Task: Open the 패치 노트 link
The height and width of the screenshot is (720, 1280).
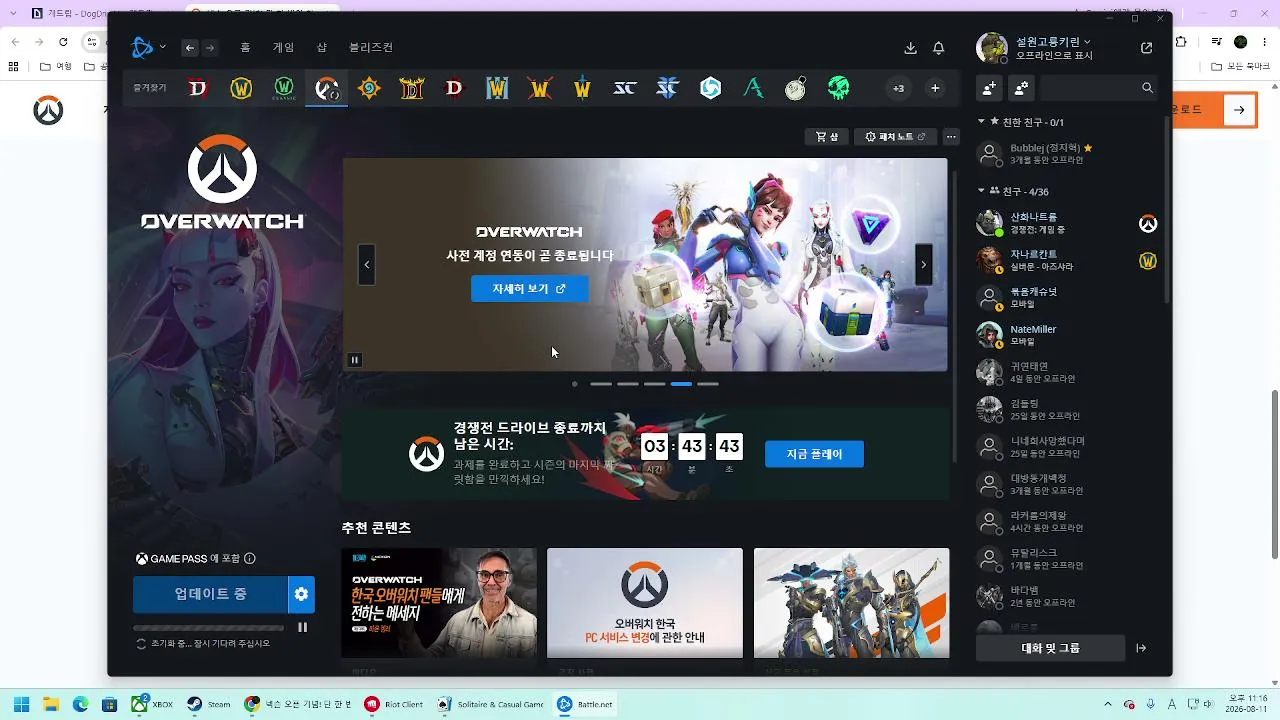Action: click(x=895, y=137)
